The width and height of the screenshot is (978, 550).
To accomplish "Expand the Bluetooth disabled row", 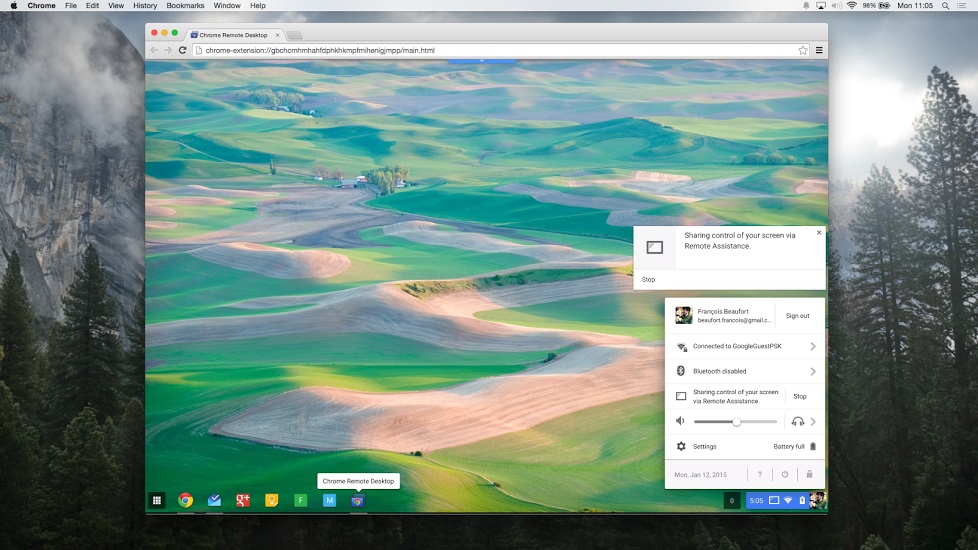I will tap(745, 371).
